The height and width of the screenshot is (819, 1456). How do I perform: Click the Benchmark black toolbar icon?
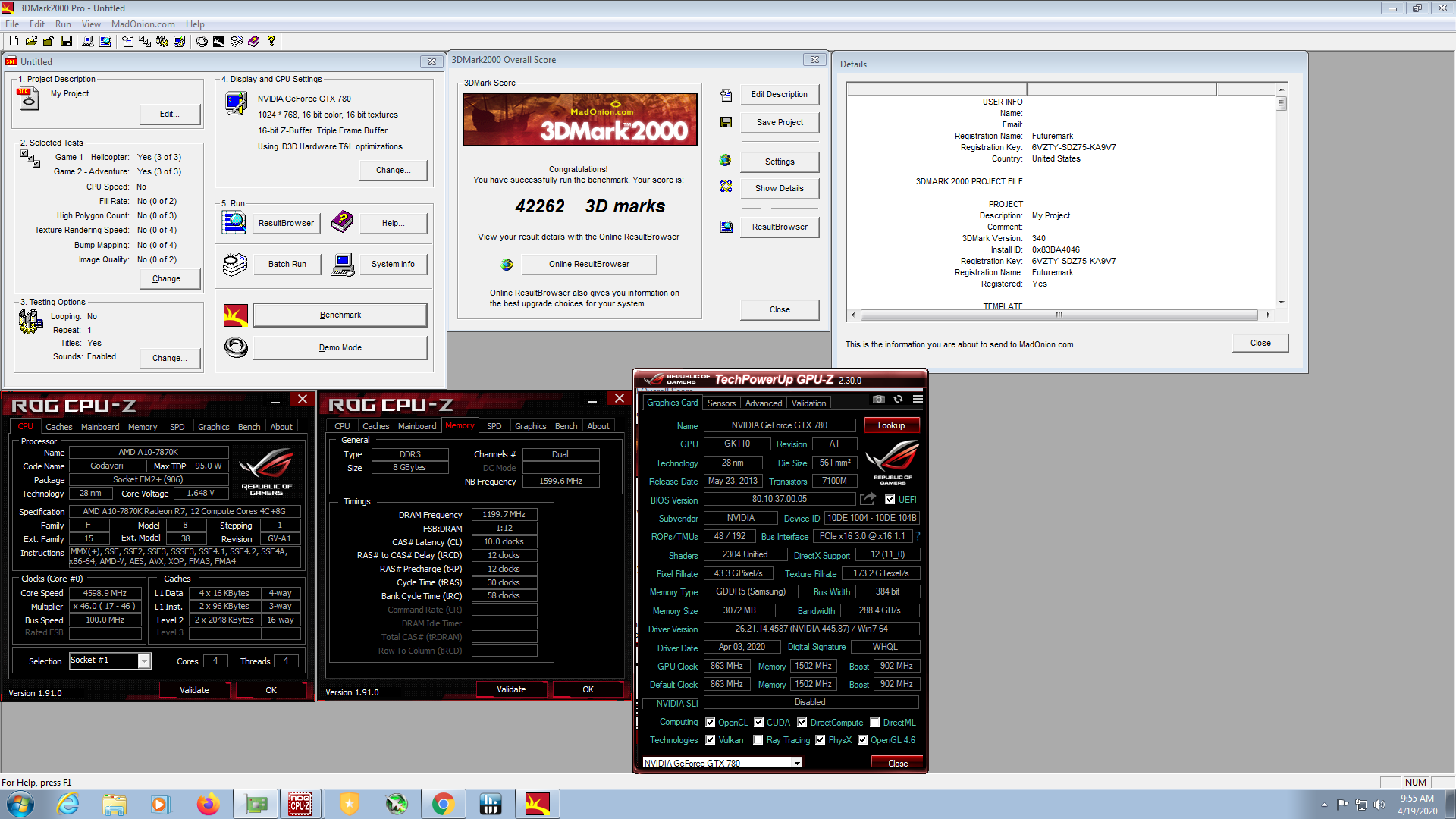tap(218, 41)
